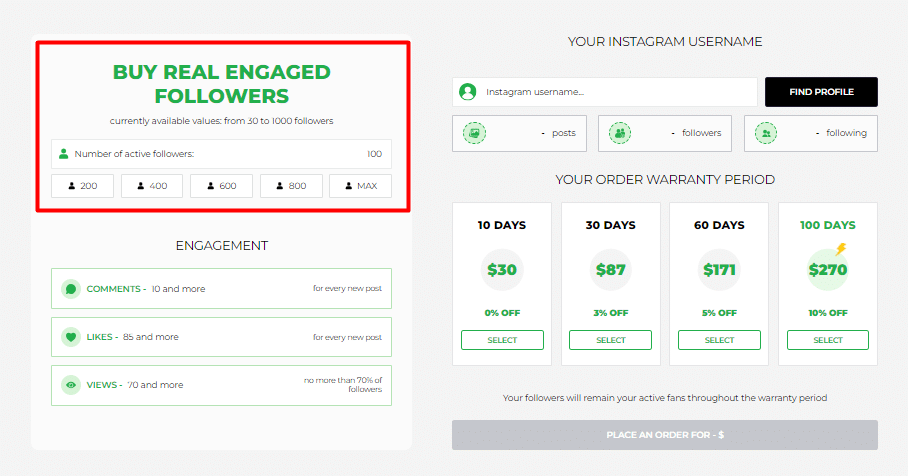This screenshot has height=476, width=908.
Task: Click the Comments speech bubble icon
Action: pyautogui.click(x=71, y=288)
